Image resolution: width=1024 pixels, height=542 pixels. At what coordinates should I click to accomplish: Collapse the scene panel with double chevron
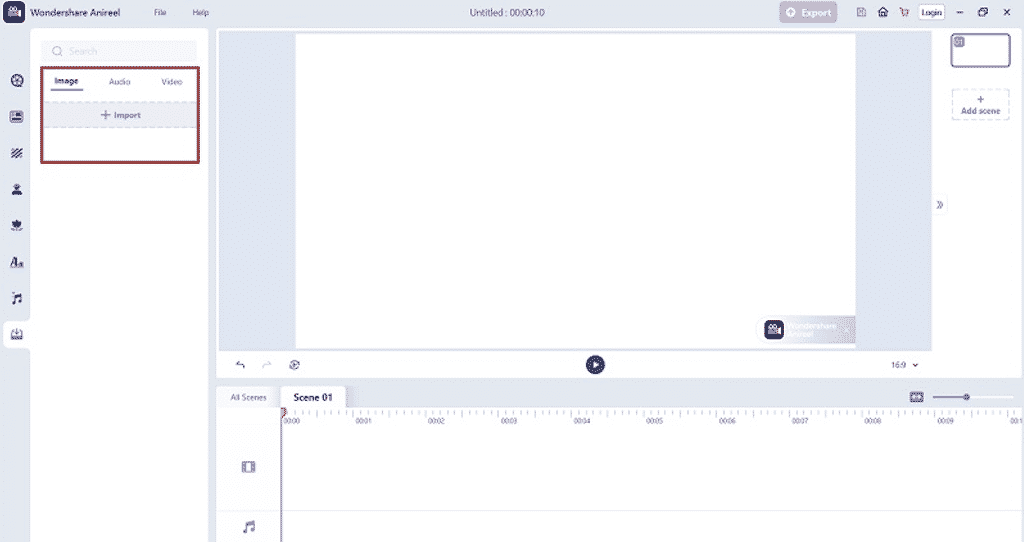(939, 205)
